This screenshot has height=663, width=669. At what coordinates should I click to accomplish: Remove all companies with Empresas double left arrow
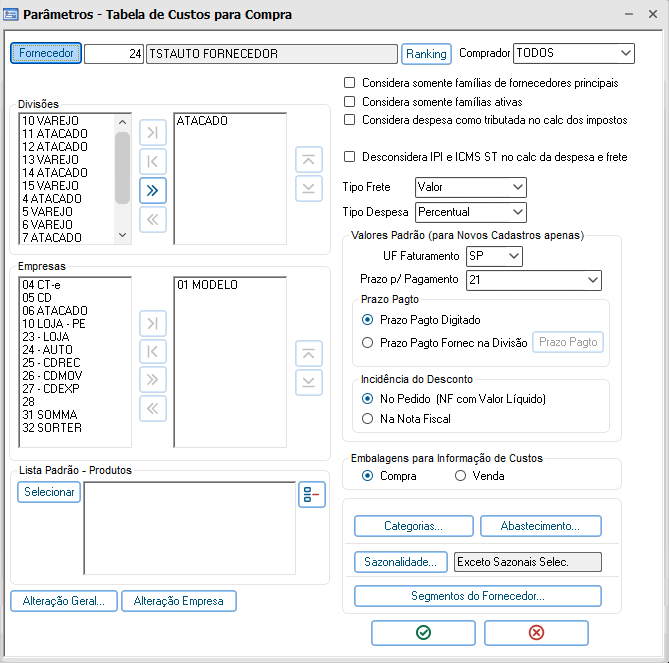[x=153, y=409]
